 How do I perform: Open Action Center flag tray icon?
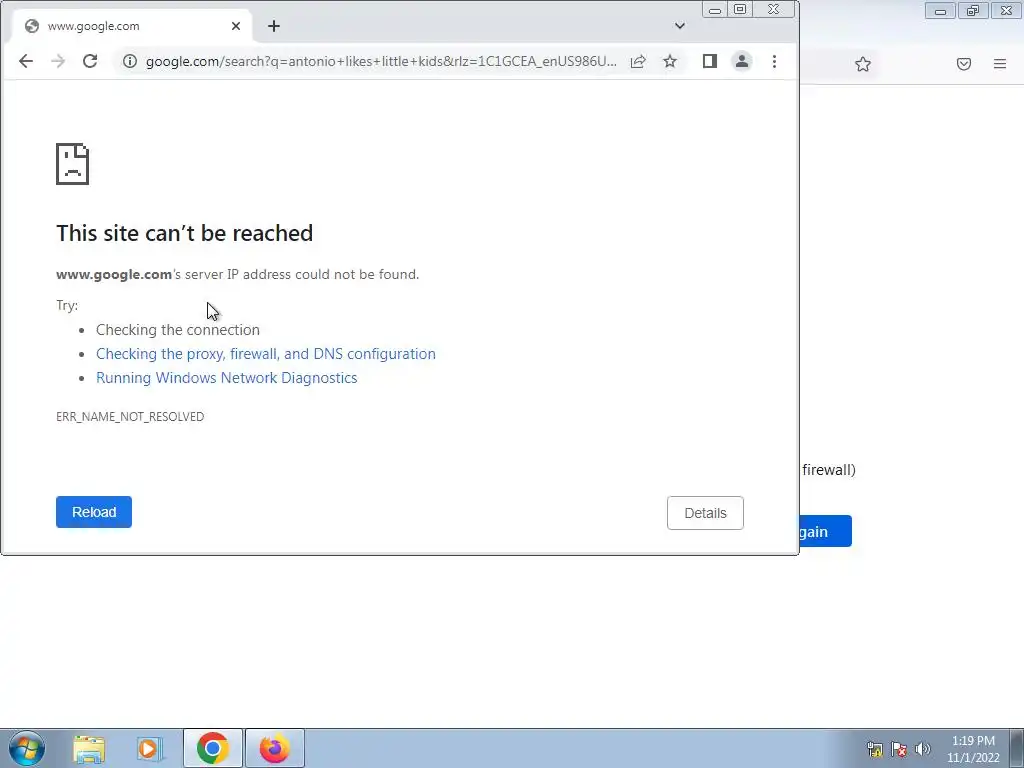899,749
